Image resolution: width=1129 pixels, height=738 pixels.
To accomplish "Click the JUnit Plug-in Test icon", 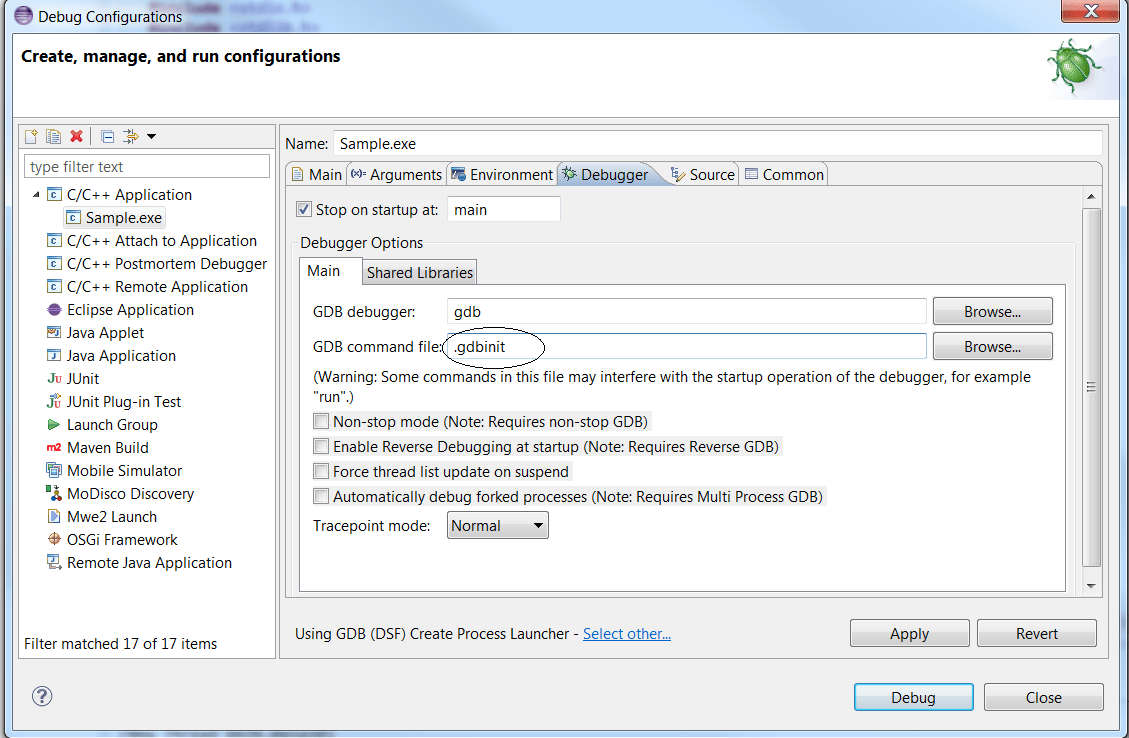I will (x=54, y=402).
